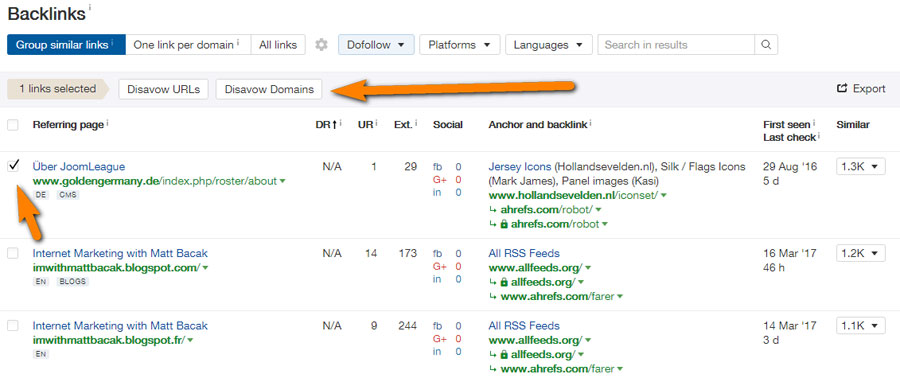Click info icon beside Anchor and backlink
This screenshot has width=900, height=378.
(591, 122)
